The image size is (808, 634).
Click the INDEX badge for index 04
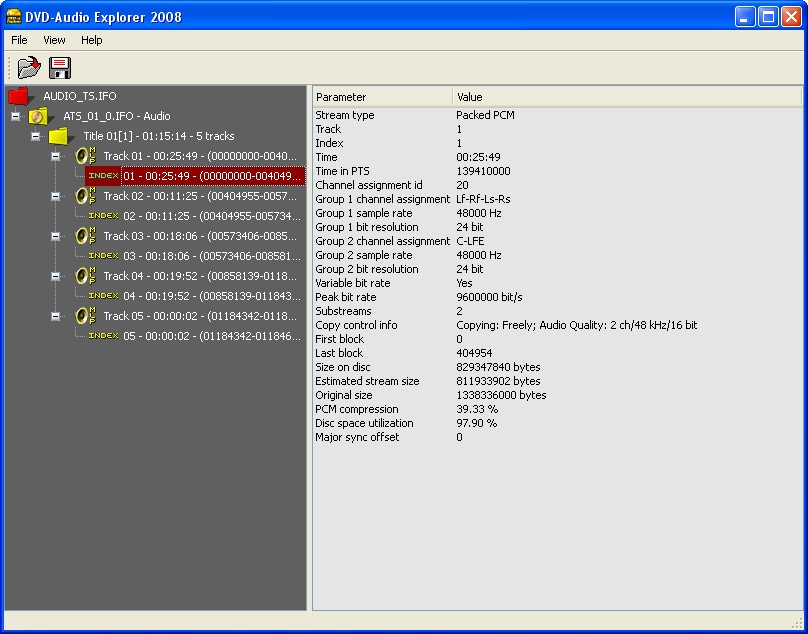(103, 296)
